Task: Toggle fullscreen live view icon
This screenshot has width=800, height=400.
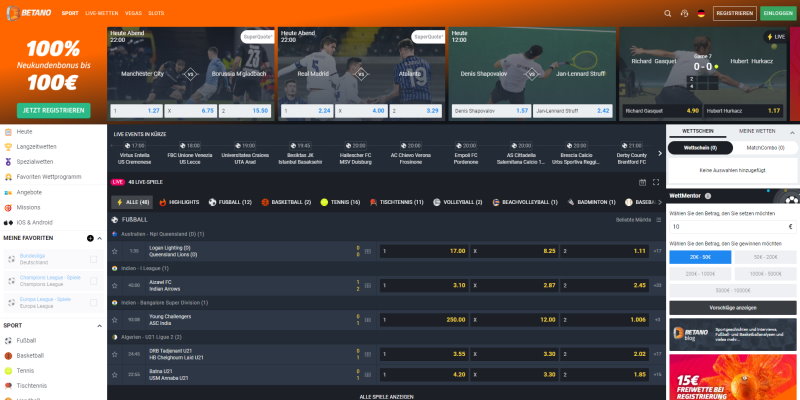Action: (656, 182)
